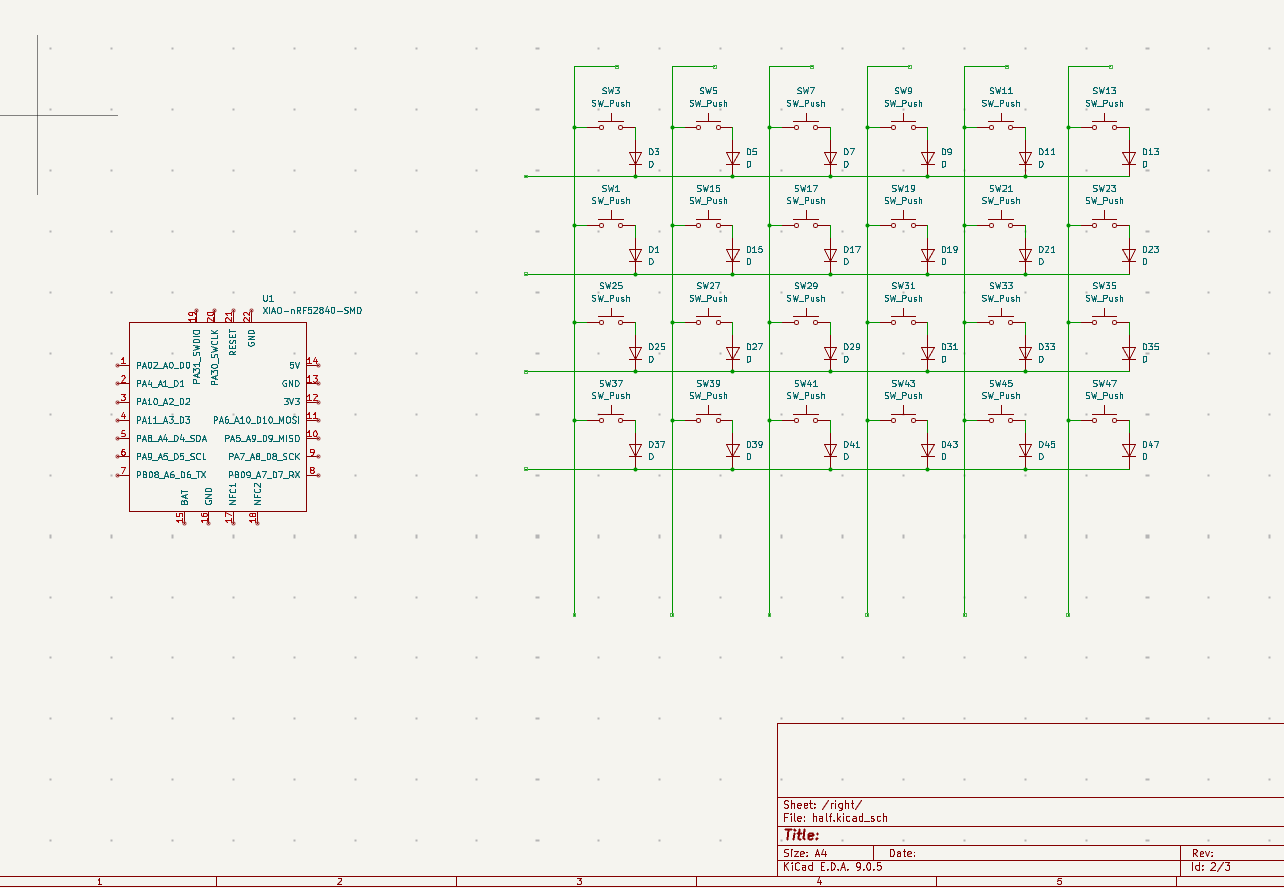Click the Sheet: /right/ text in title block
This screenshot has width=1284, height=888.
822,806
